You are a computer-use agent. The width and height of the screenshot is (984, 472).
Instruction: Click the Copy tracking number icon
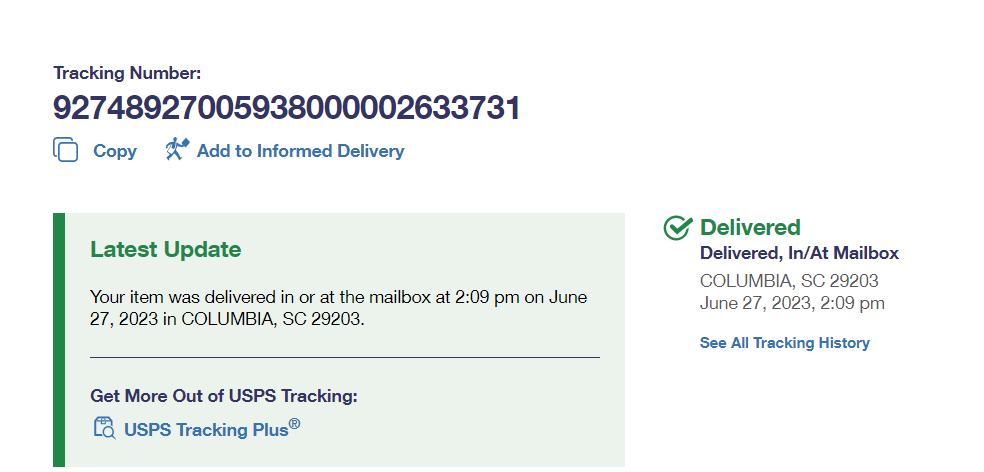pos(66,150)
